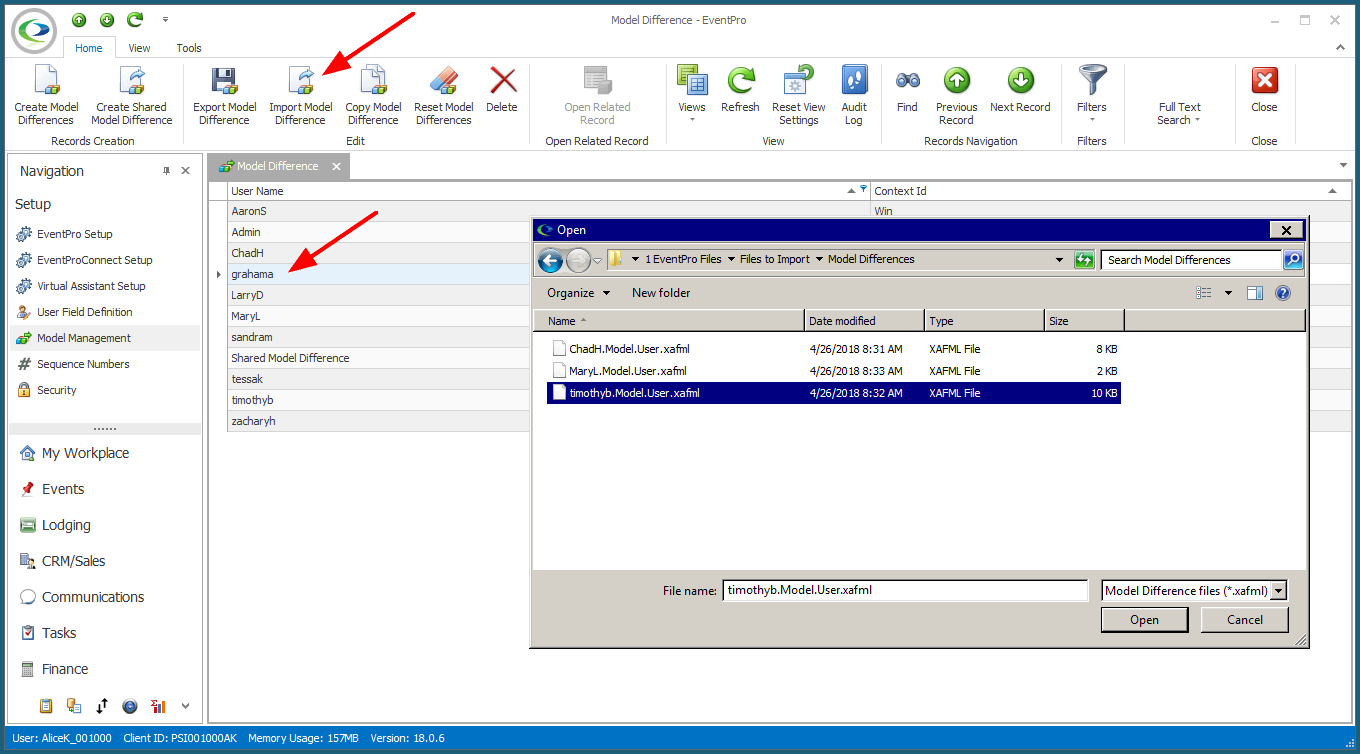The height and width of the screenshot is (754, 1360).
Task: Click Import Model Difference ribbon button
Action: (301, 96)
